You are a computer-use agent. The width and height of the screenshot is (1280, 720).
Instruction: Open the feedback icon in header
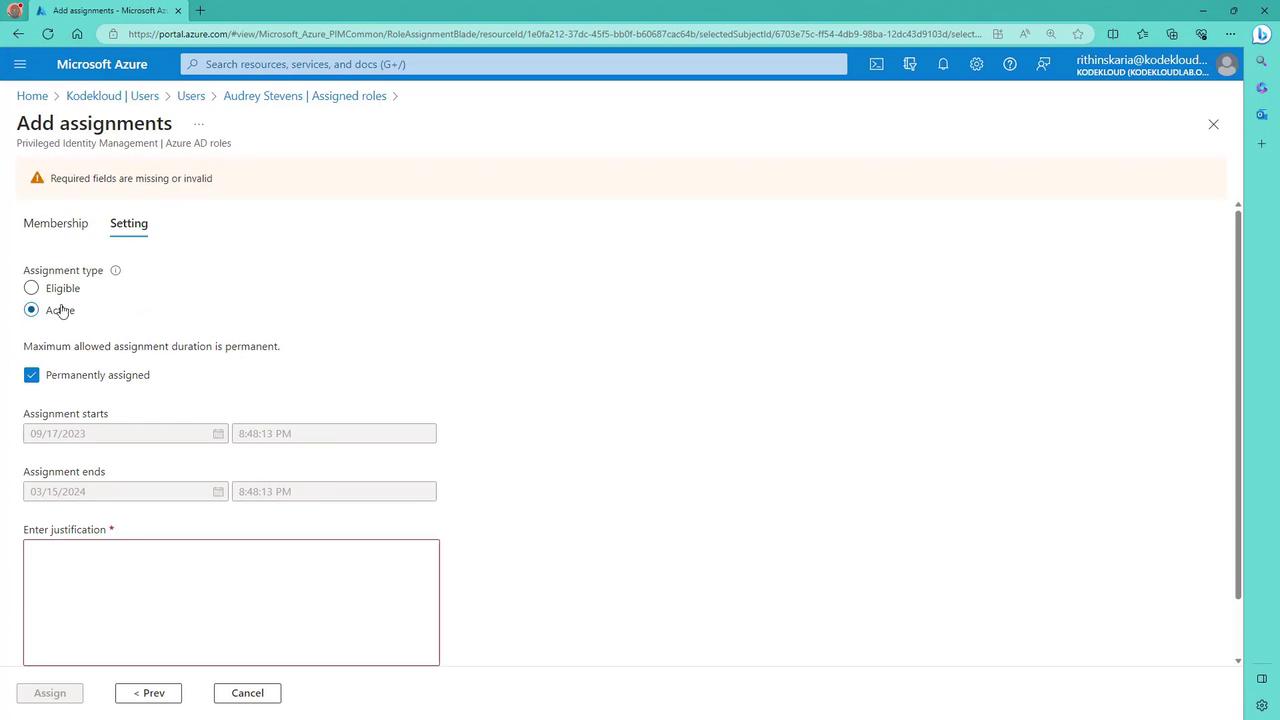1043,64
